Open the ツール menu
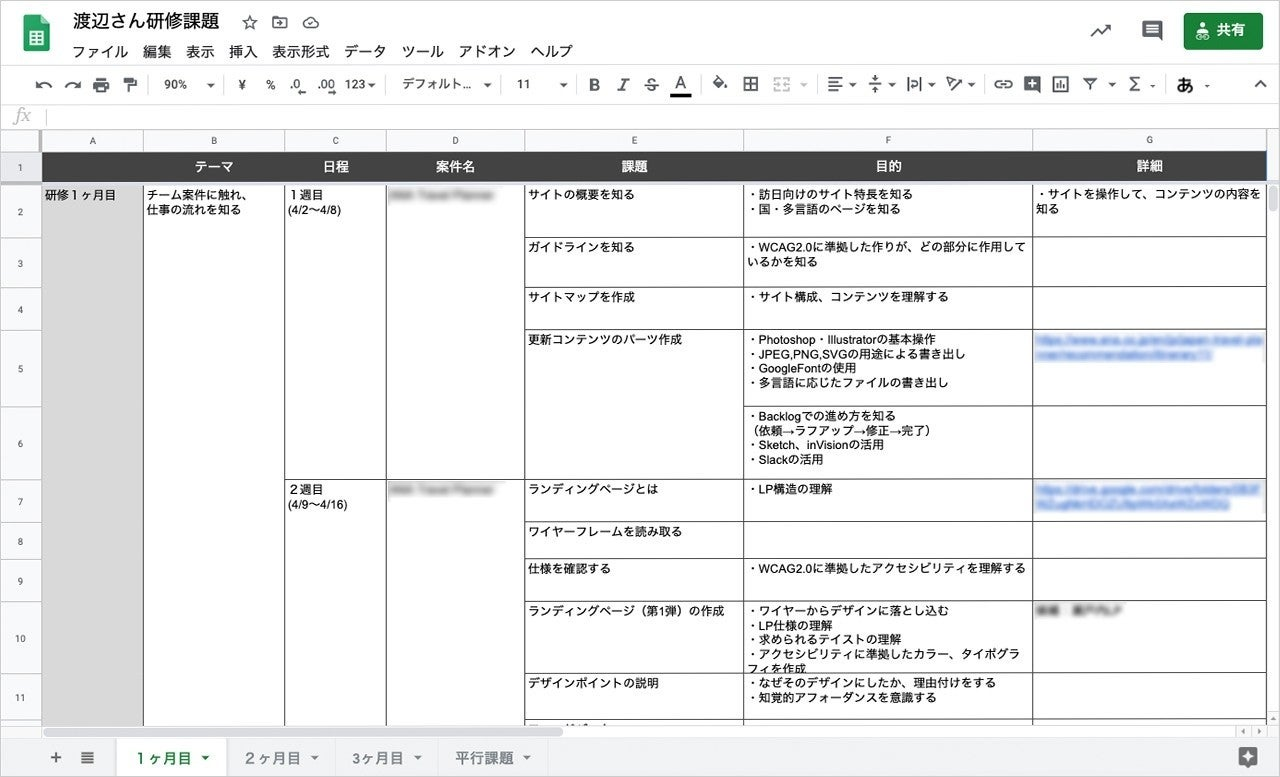The height and width of the screenshot is (777, 1280). 423,52
